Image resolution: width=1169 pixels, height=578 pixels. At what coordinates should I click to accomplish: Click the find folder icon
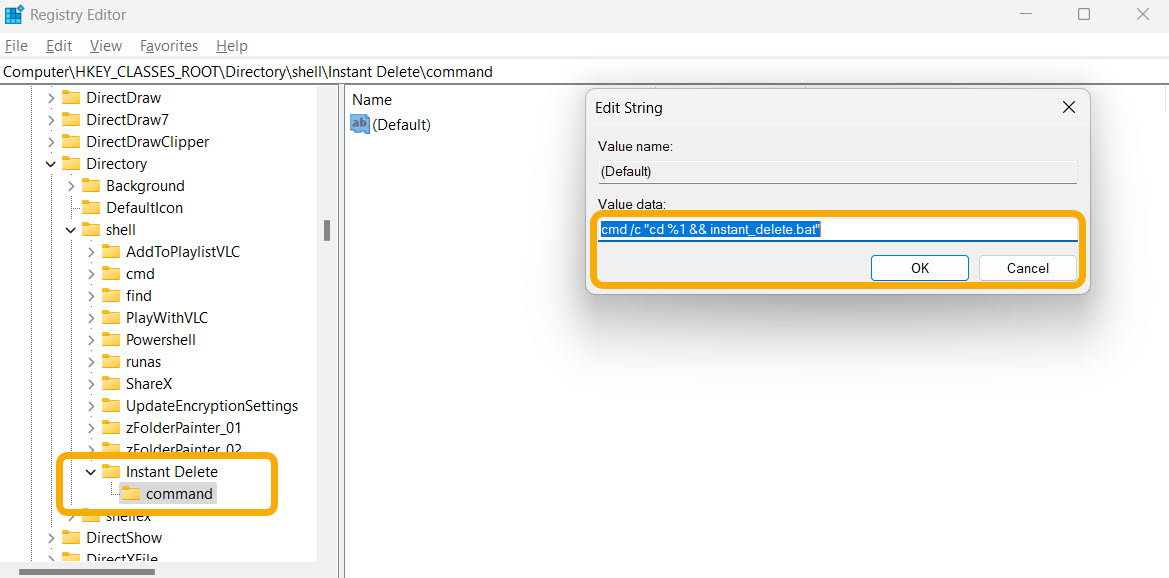coord(111,295)
